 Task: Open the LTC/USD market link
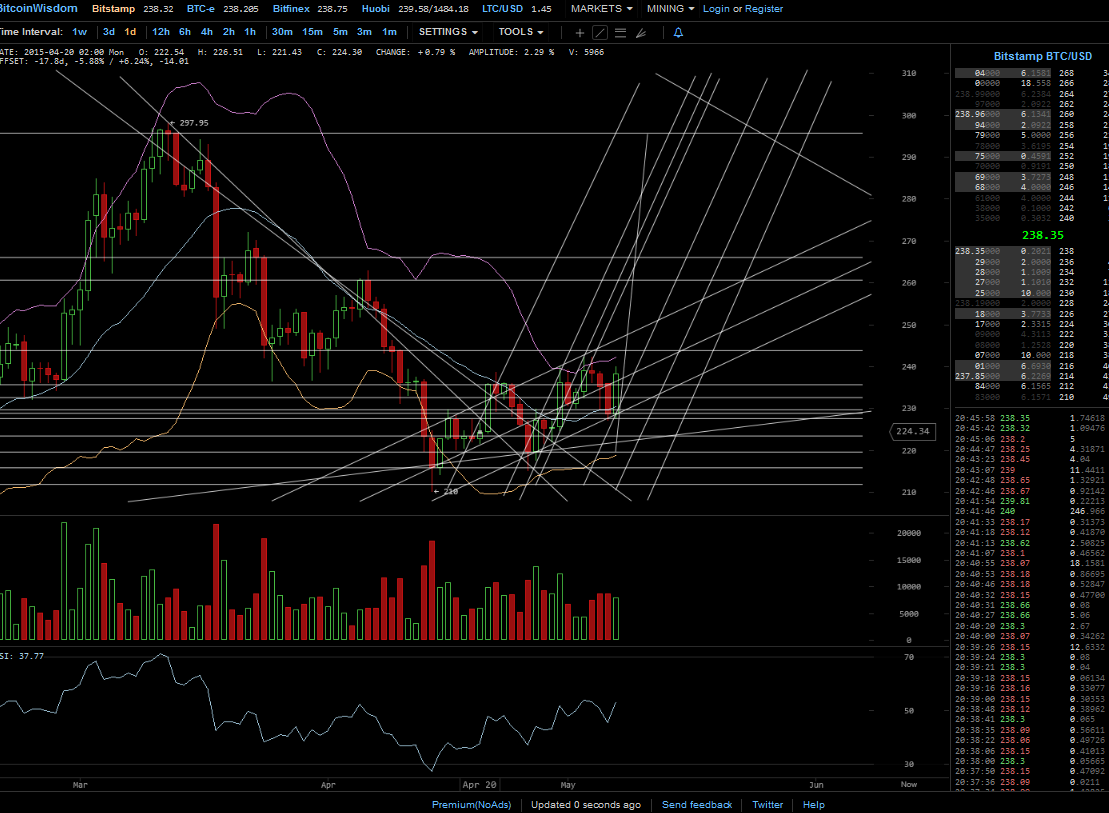(502, 8)
